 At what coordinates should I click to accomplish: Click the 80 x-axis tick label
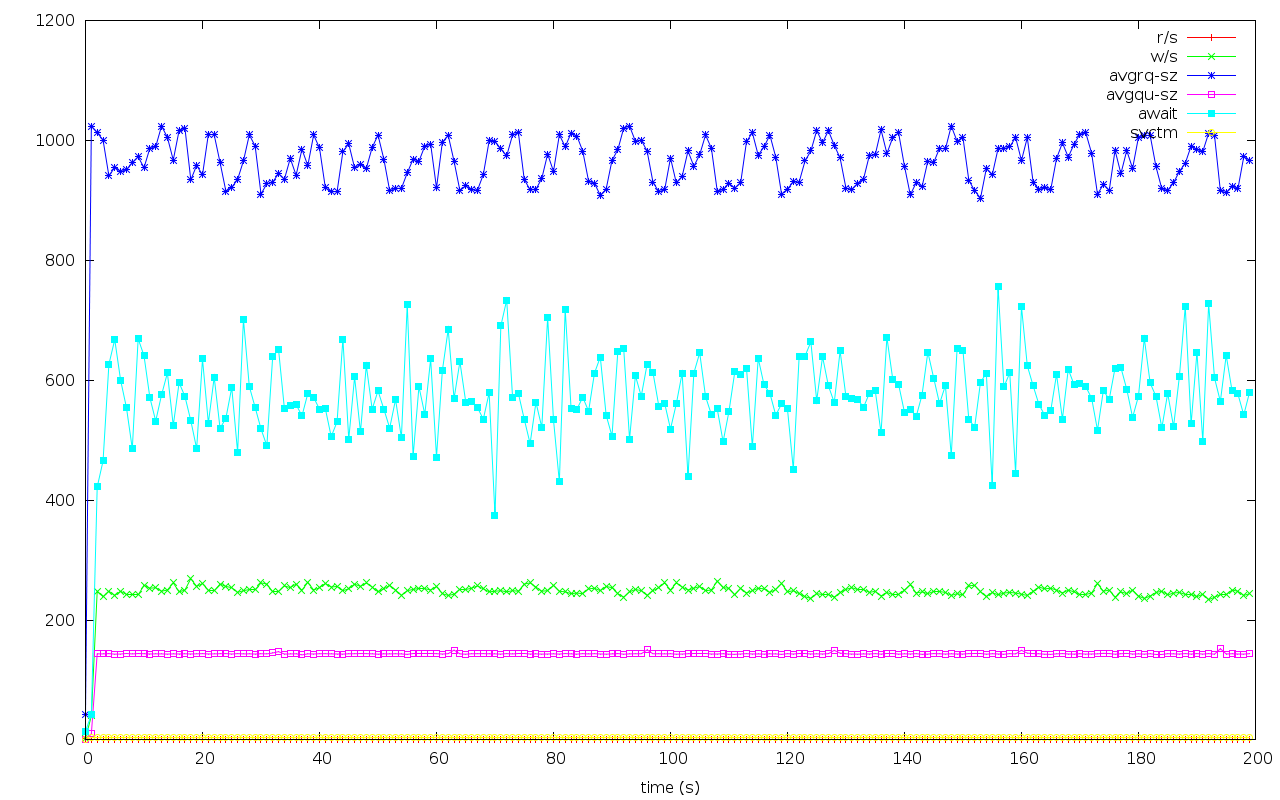pyautogui.click(x=554, y=759)
